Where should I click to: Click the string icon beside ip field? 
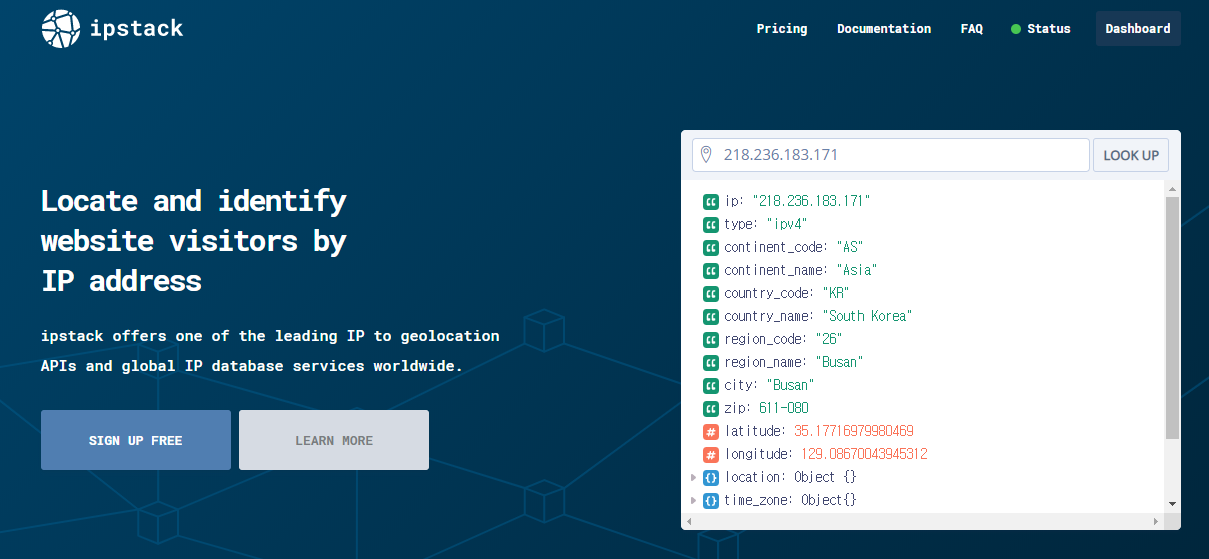(x=711, y=201)
